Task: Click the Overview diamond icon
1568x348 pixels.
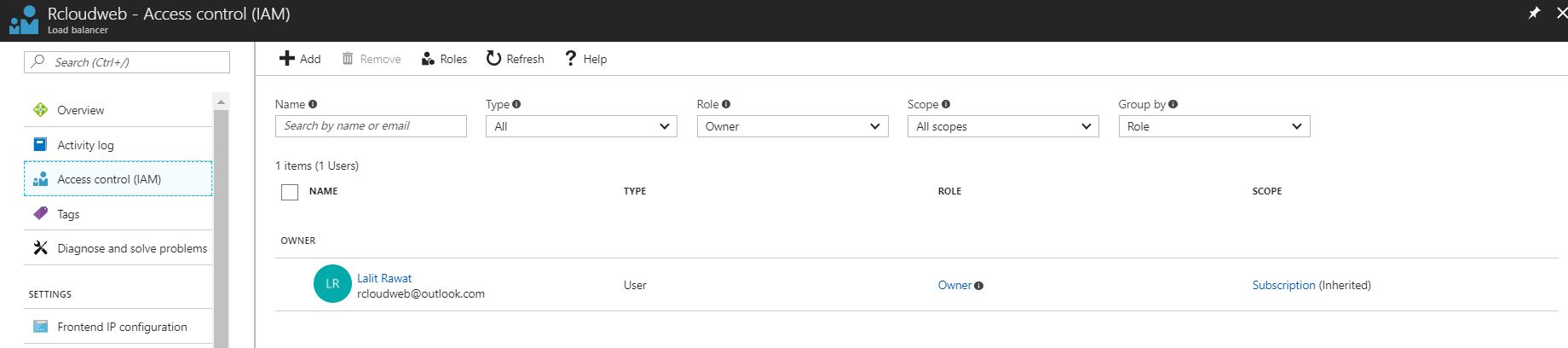Action: point(40,110)
